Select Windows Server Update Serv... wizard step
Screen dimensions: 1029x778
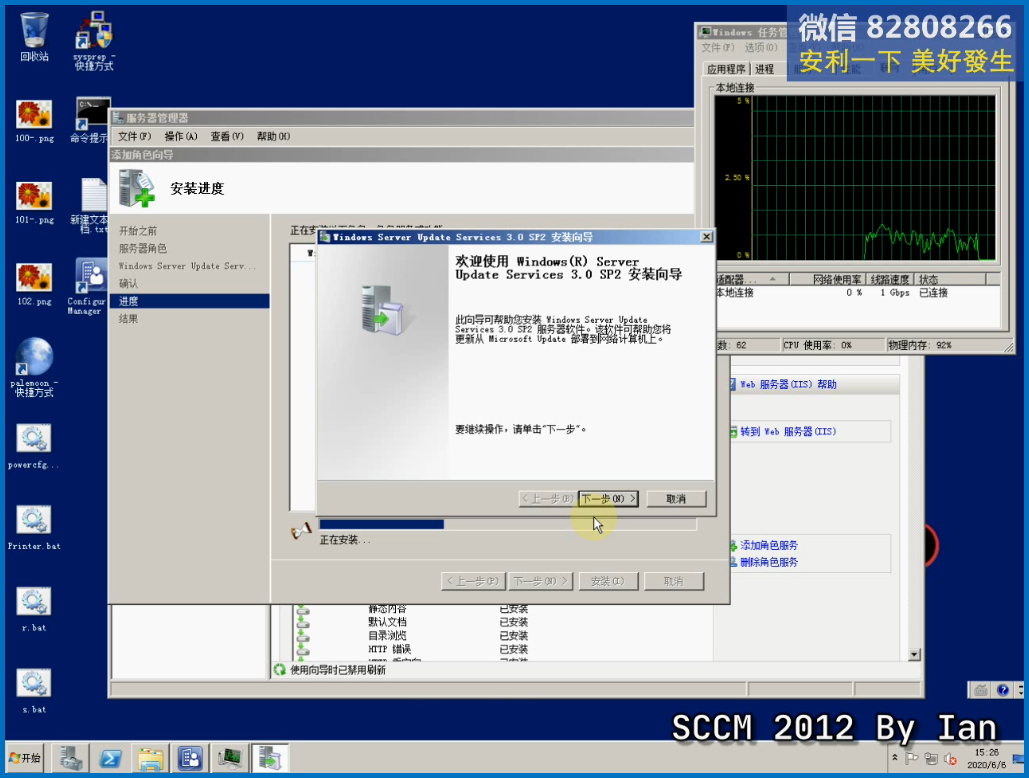point(187,266)
